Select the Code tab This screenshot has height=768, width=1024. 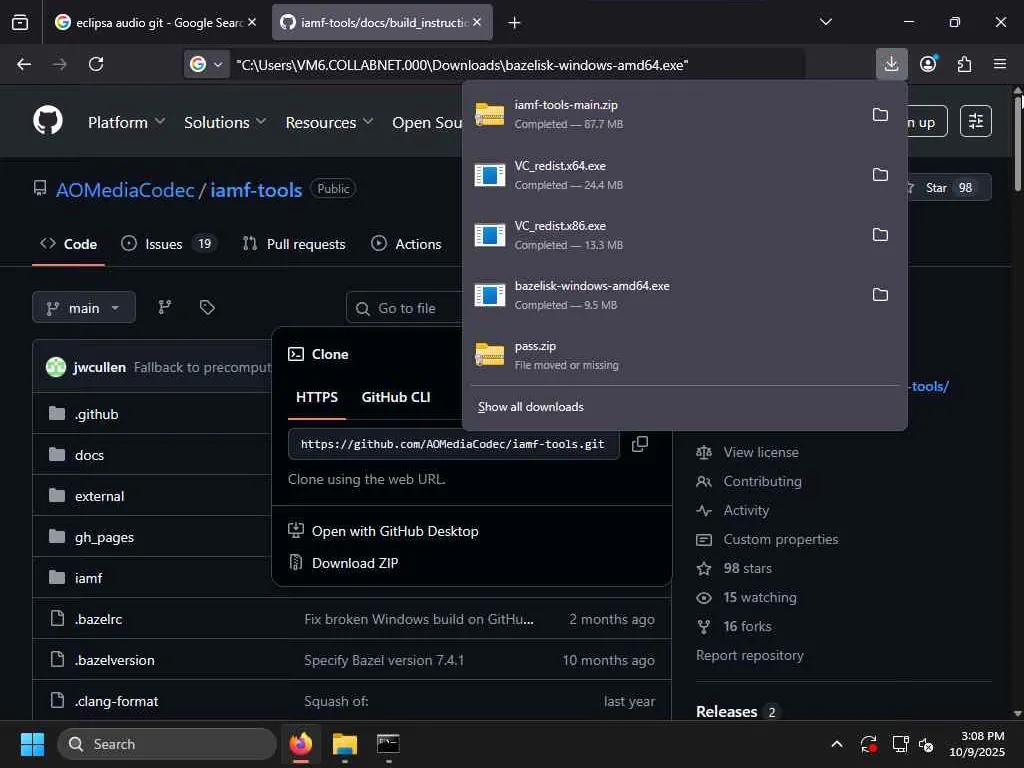point(69,244)
